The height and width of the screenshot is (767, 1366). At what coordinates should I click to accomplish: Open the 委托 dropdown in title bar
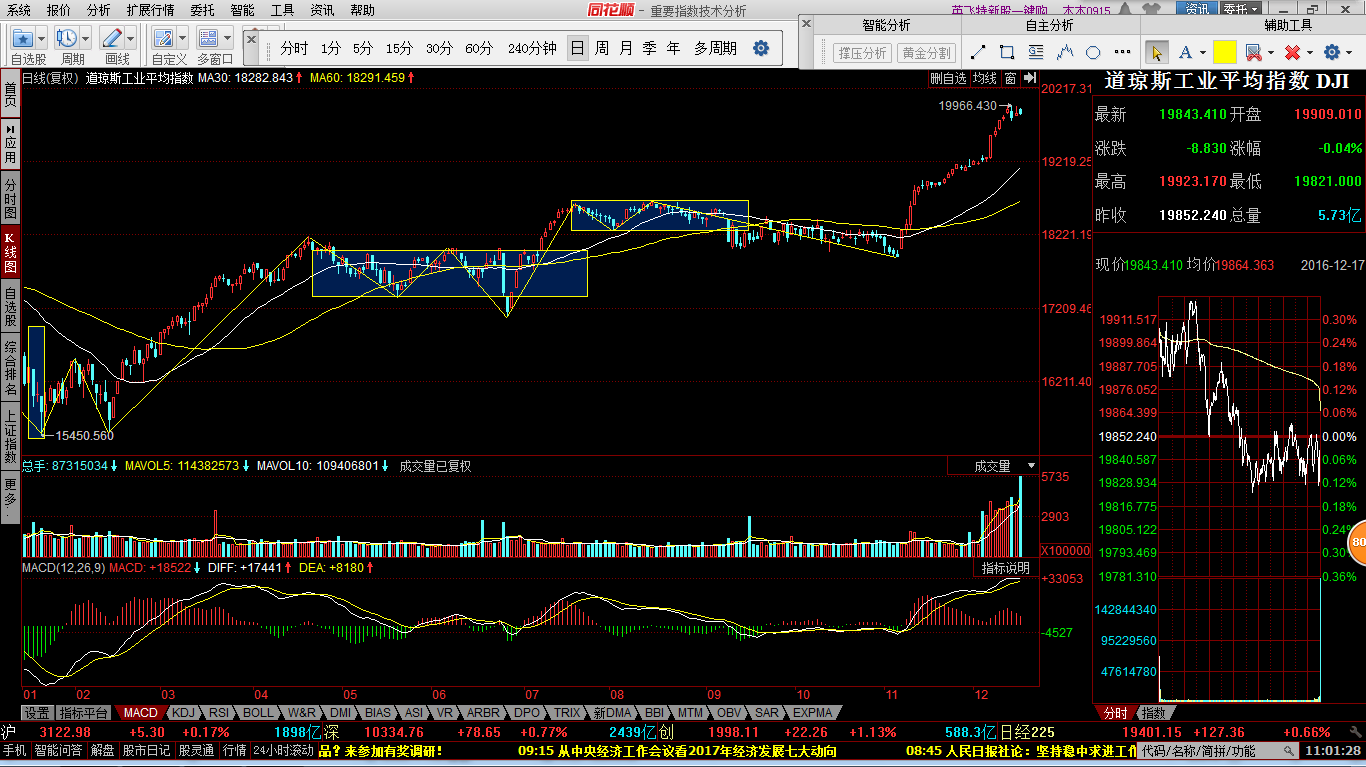tap(1241, 9)
